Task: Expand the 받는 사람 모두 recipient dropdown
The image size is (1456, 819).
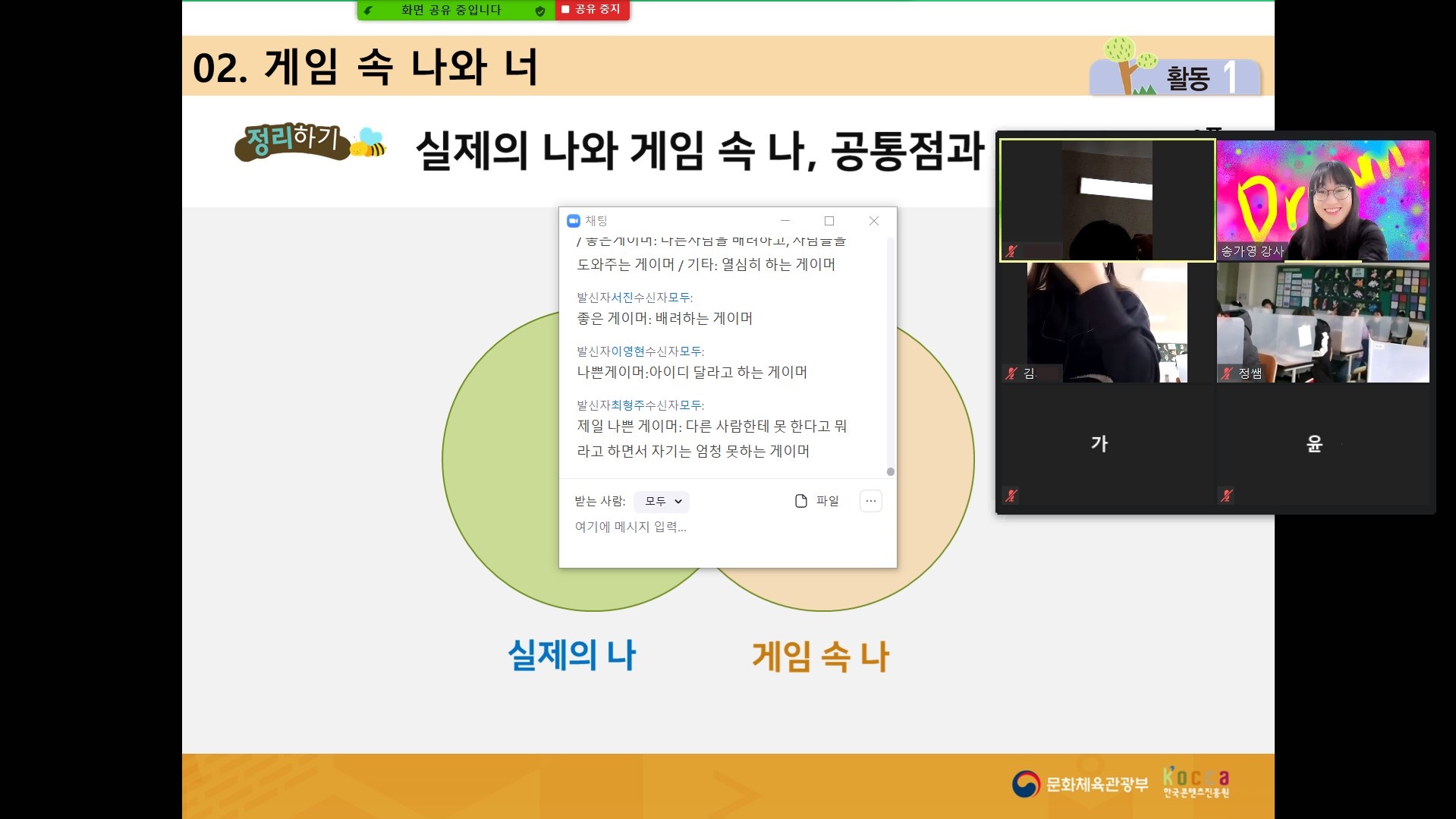Action: tap(662, 501)
